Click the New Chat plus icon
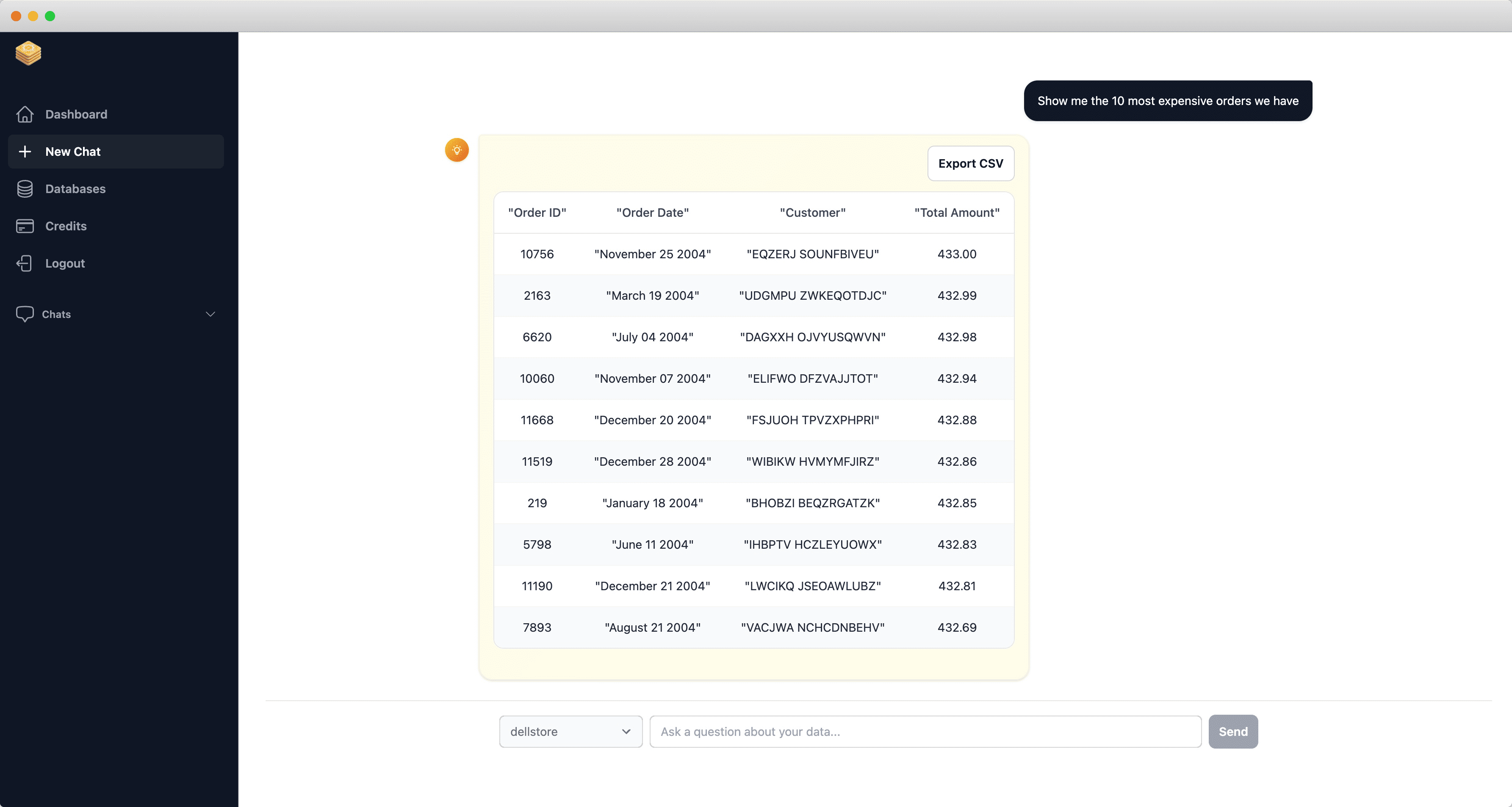 (25, 152)
